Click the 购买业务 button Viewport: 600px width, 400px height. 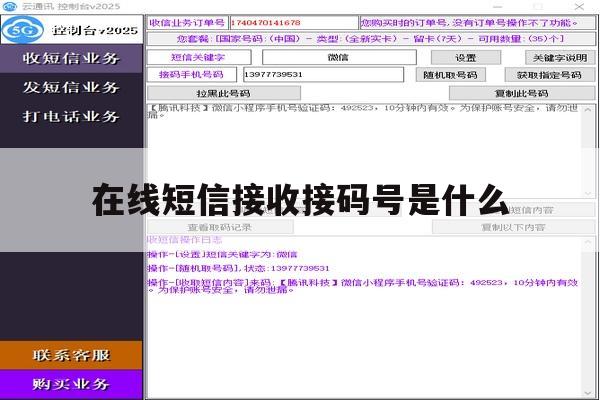(71, 384)
